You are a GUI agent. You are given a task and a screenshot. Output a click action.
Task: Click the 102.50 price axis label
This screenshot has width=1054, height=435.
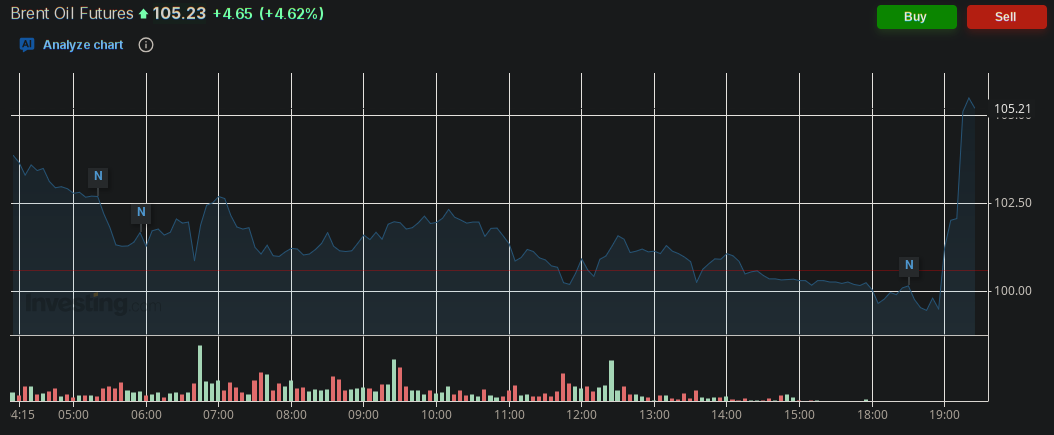pyautogui.click(x=1012, y=203)
